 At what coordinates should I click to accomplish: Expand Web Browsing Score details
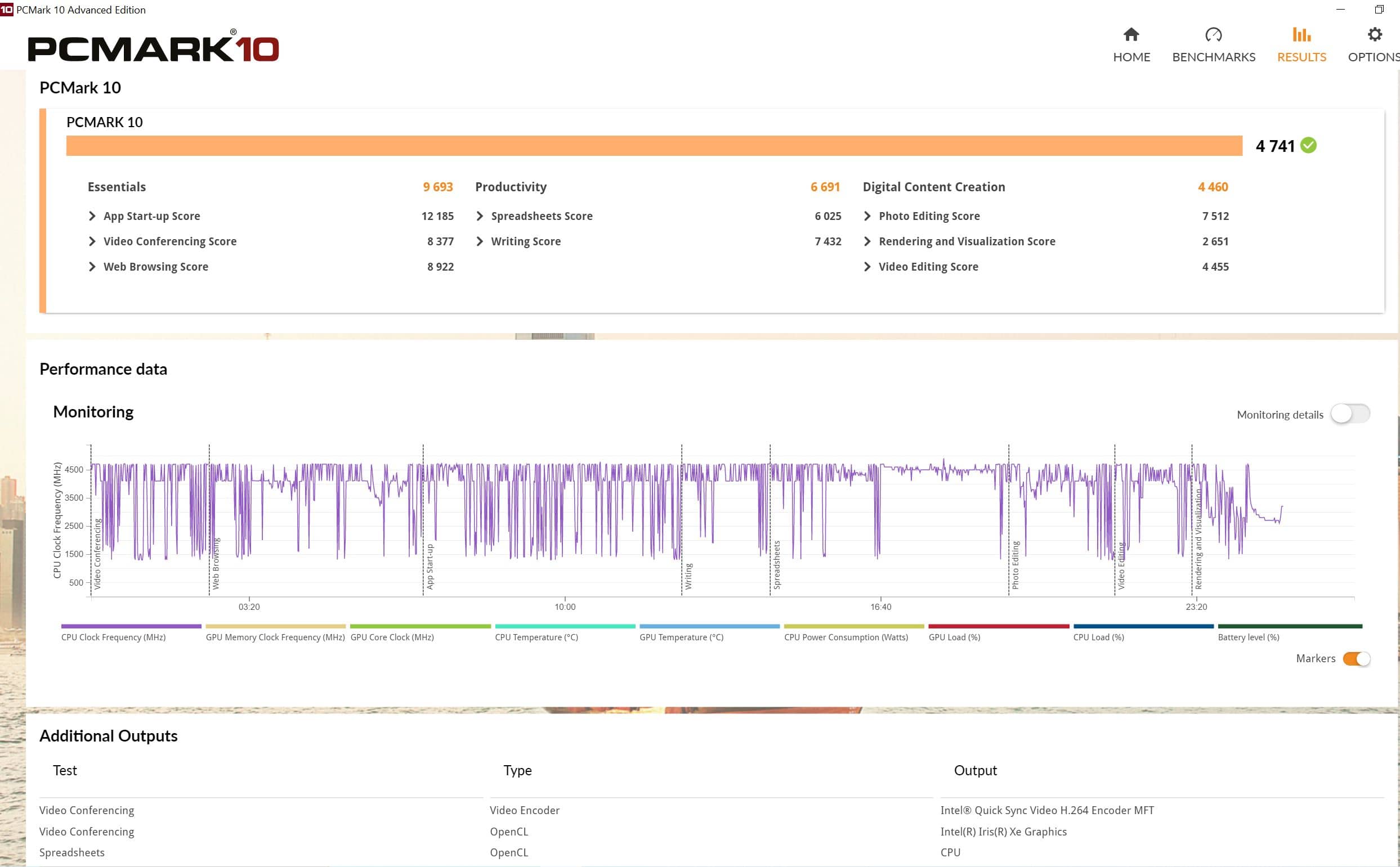pyautogui.click(x=92, y=266)
